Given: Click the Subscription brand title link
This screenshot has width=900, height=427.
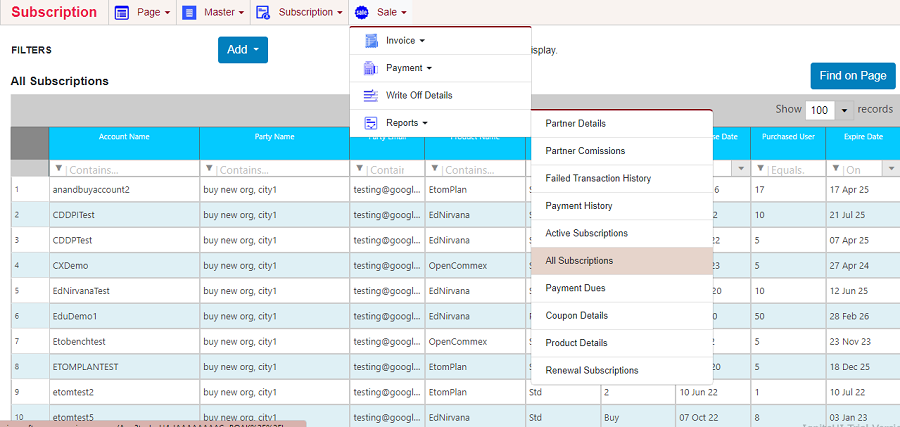Looking at the screenshot, I should [54, 13].
